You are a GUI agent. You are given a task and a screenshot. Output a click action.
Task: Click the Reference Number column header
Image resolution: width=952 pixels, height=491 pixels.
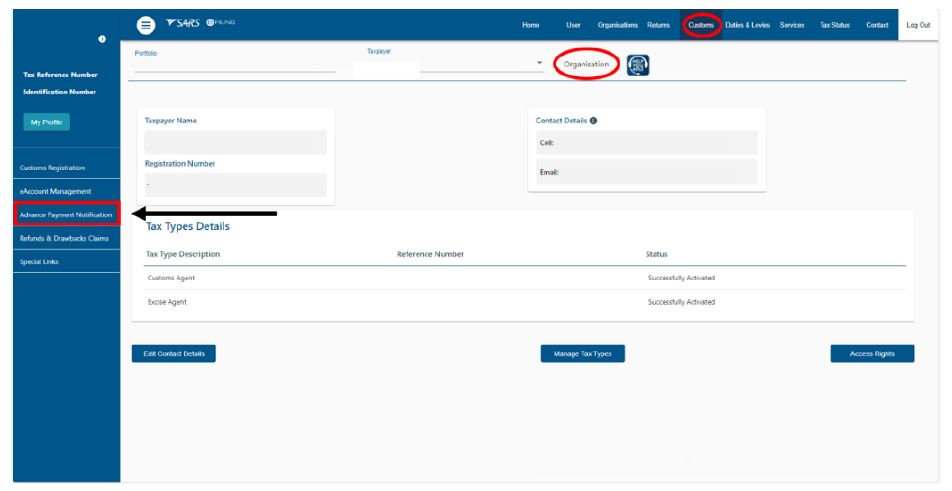[x=430, y=254]
